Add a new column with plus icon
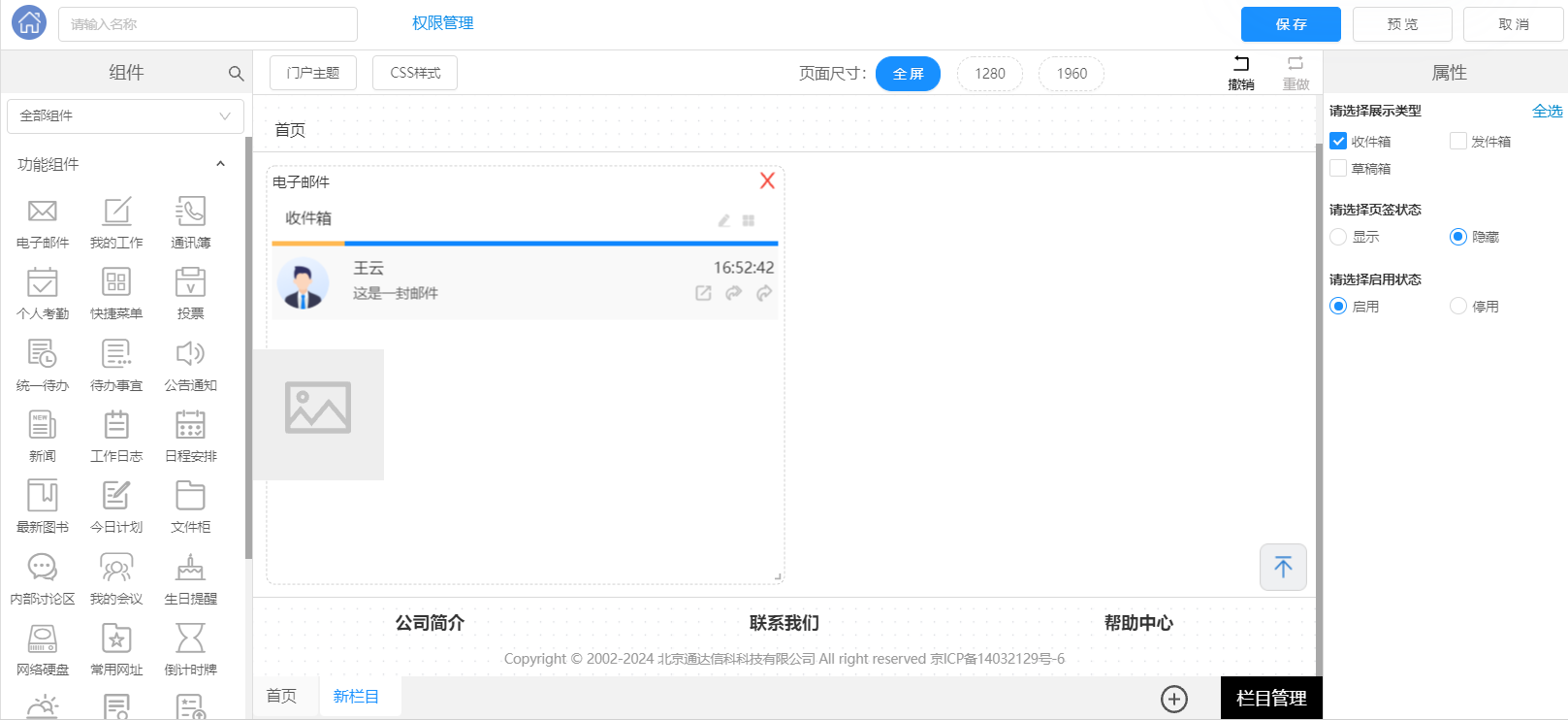This screenshot has width=1568, height=720. click(1174, 699)
